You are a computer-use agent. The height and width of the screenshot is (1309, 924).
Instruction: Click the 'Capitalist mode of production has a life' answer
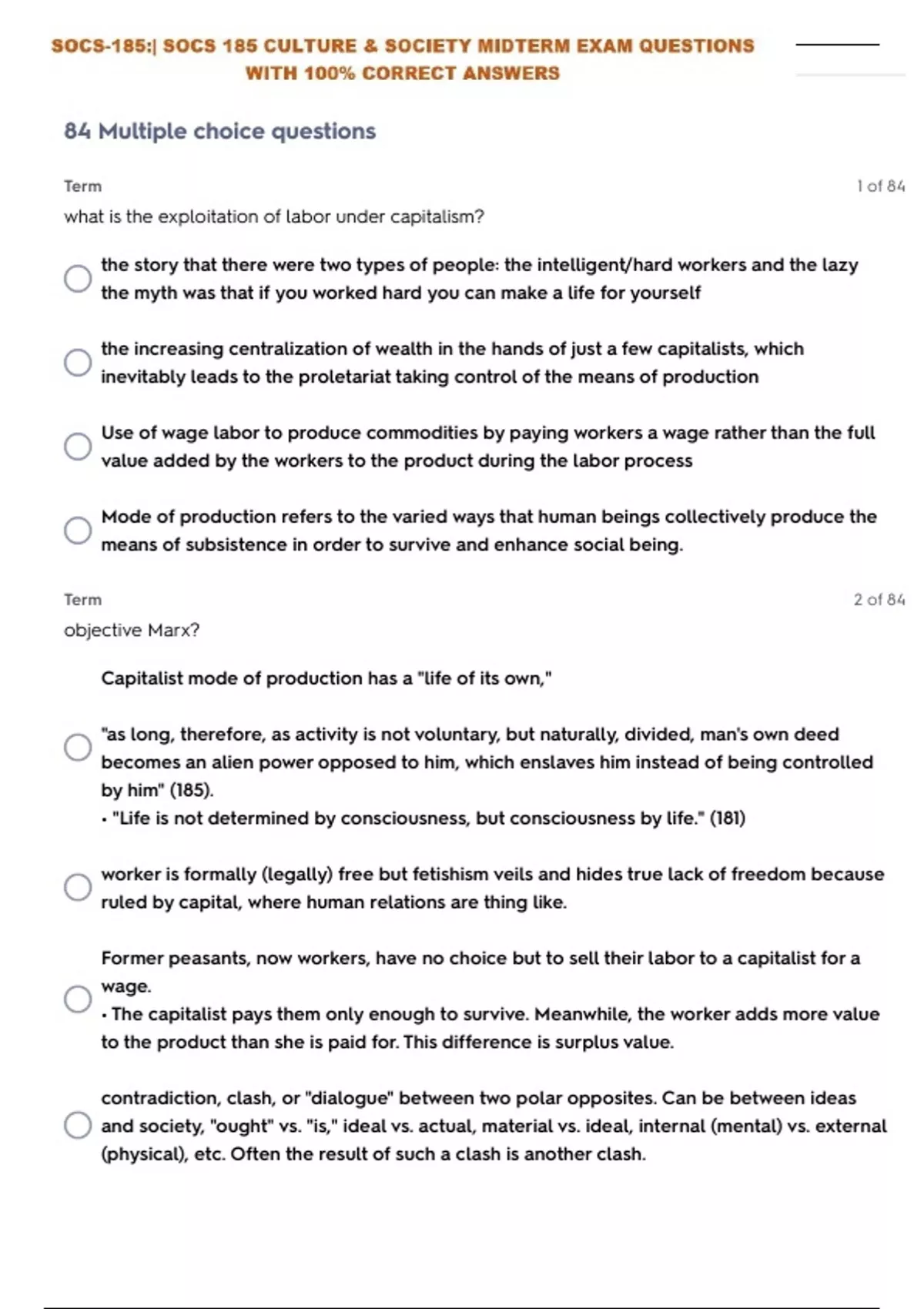coord(326,678)
